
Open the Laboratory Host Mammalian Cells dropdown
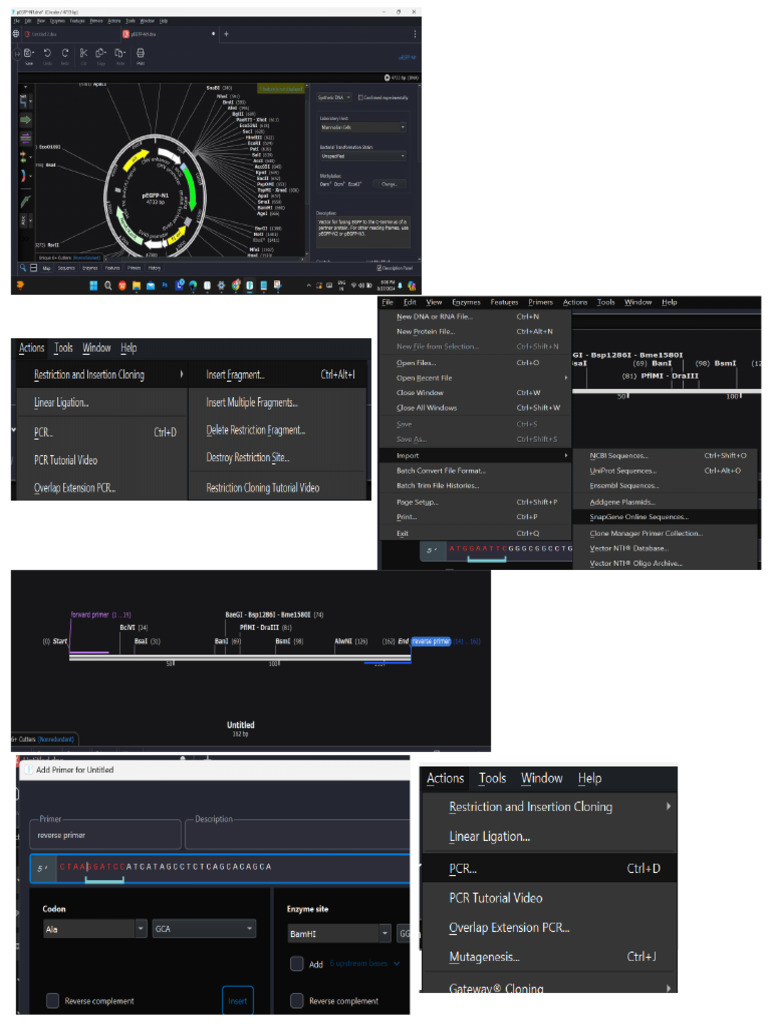click(362, 127)
